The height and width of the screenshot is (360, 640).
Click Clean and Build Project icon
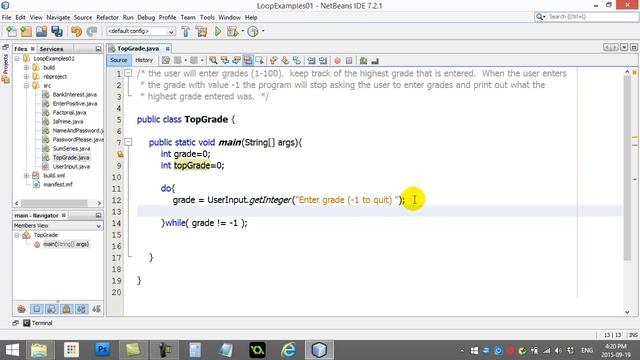tap(201, 31)
